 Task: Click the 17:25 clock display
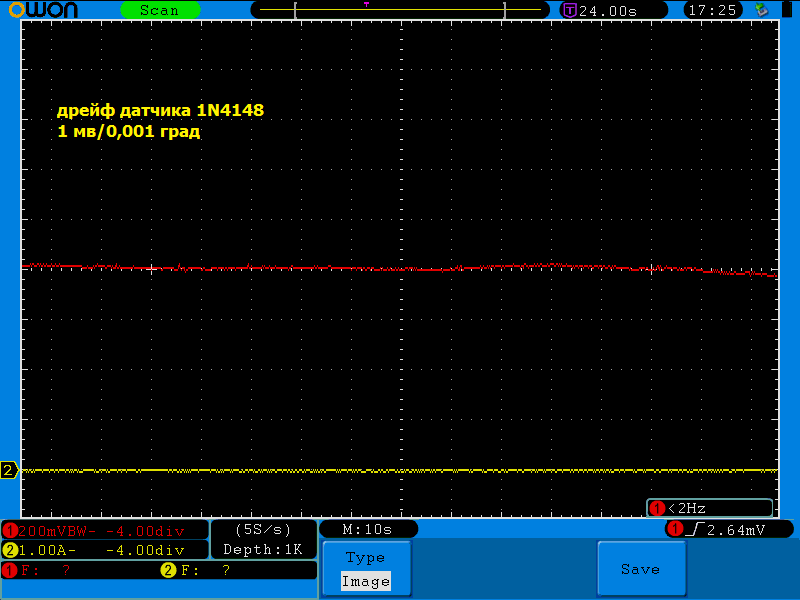click(x=713, y=10)
